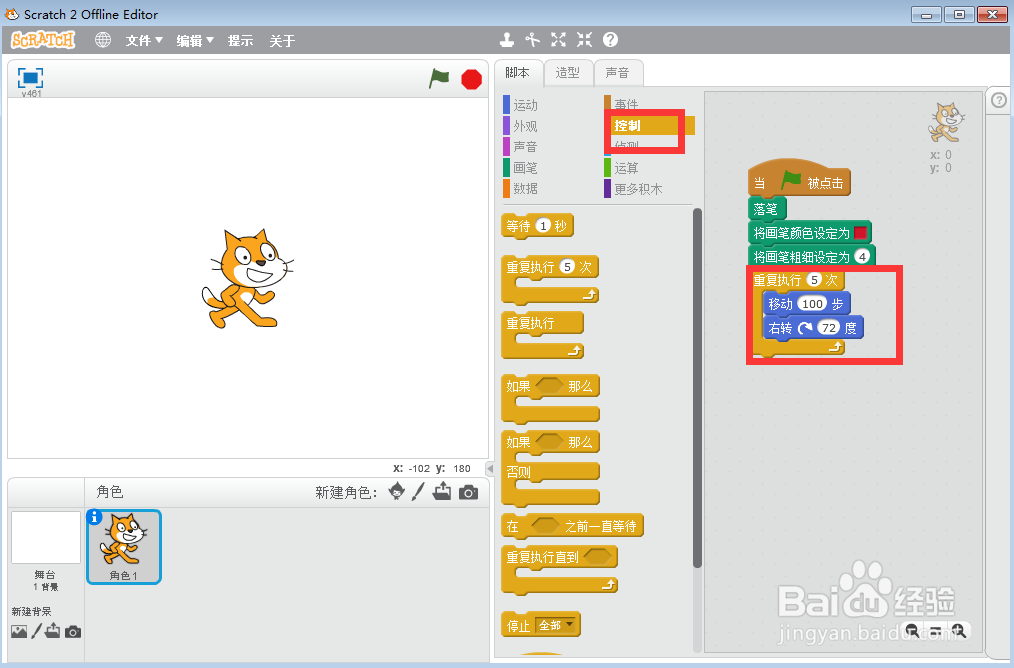1014x668 pixels.
Task: Select the grow sprite tool
Action: pos(558,39)
